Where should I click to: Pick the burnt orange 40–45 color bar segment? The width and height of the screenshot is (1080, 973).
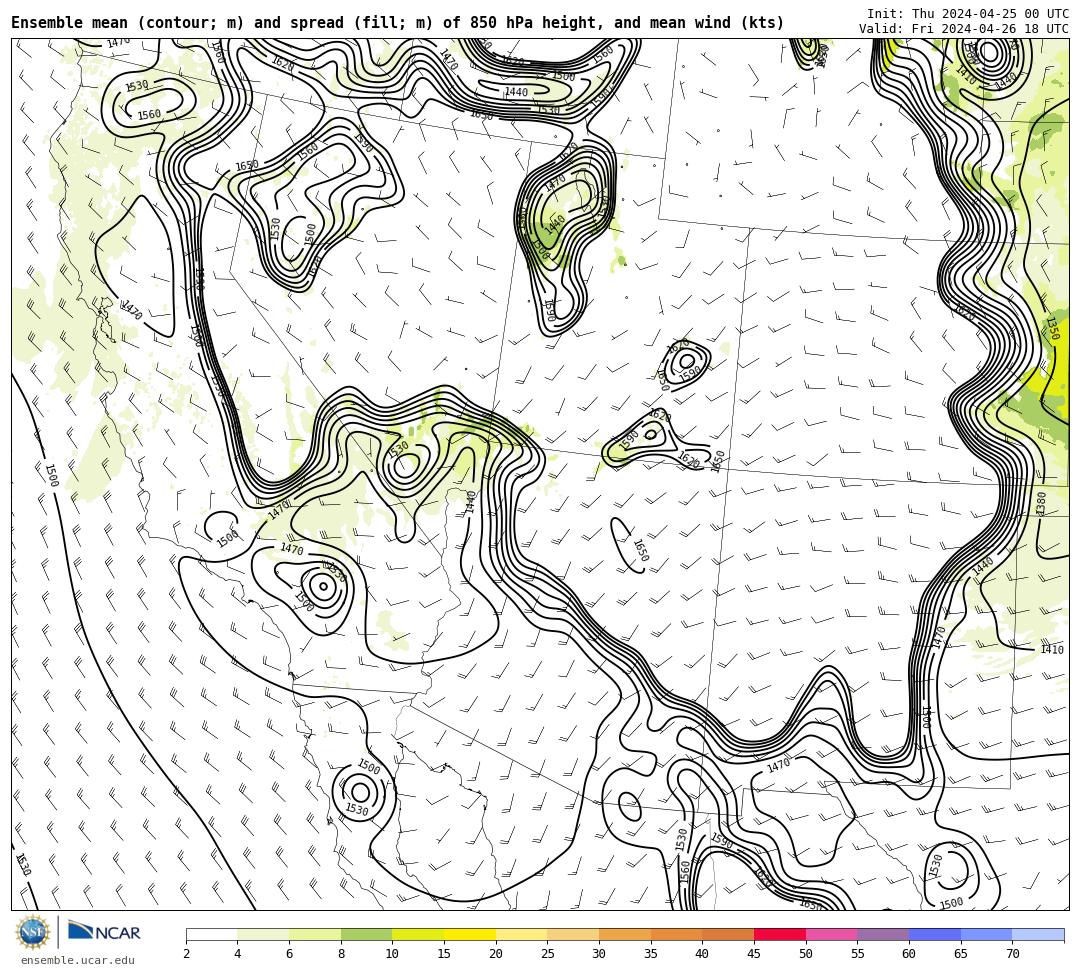(x=728, y=934)
